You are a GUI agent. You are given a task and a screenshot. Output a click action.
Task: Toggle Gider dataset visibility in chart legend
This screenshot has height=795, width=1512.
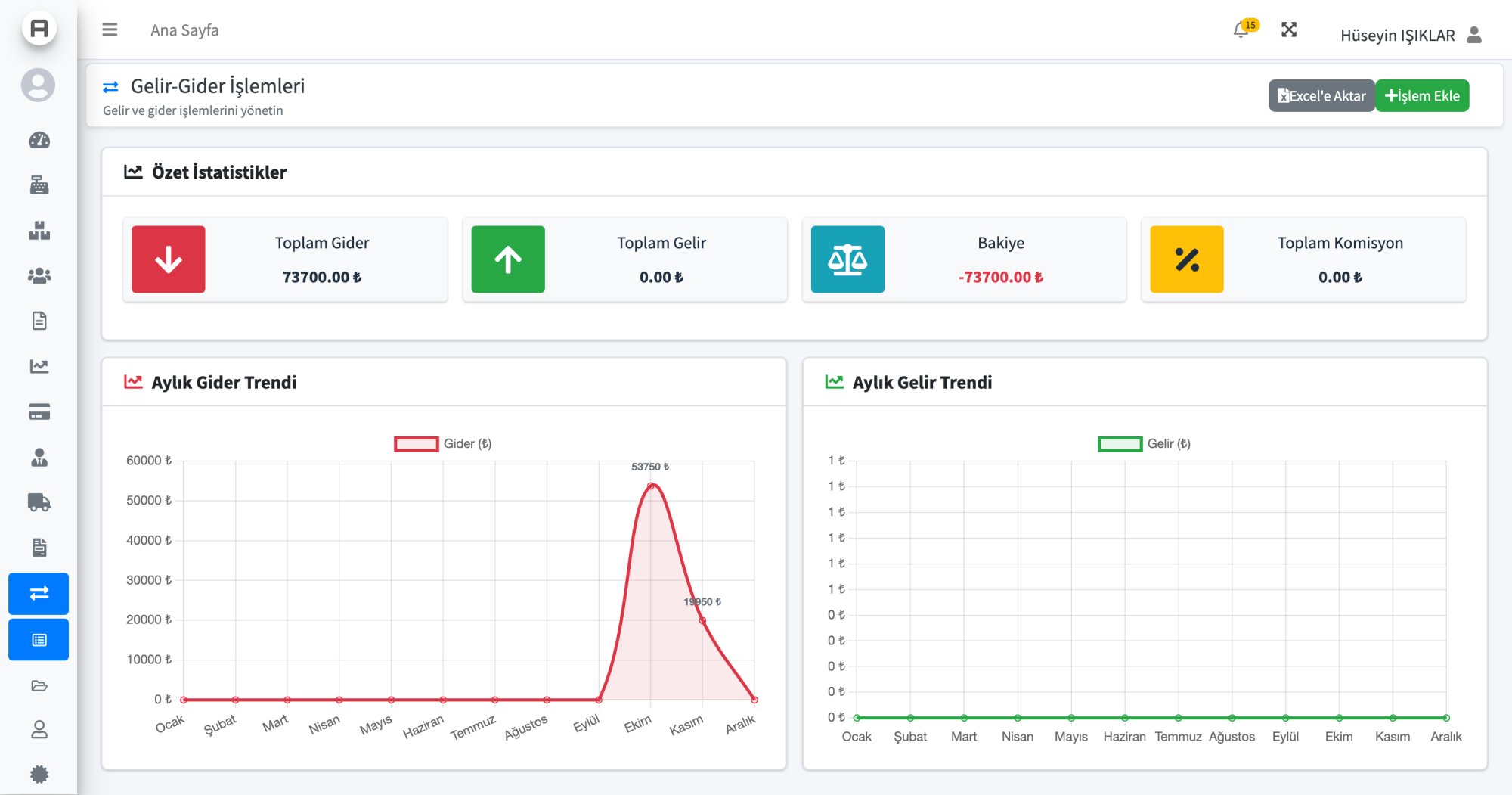442,444
